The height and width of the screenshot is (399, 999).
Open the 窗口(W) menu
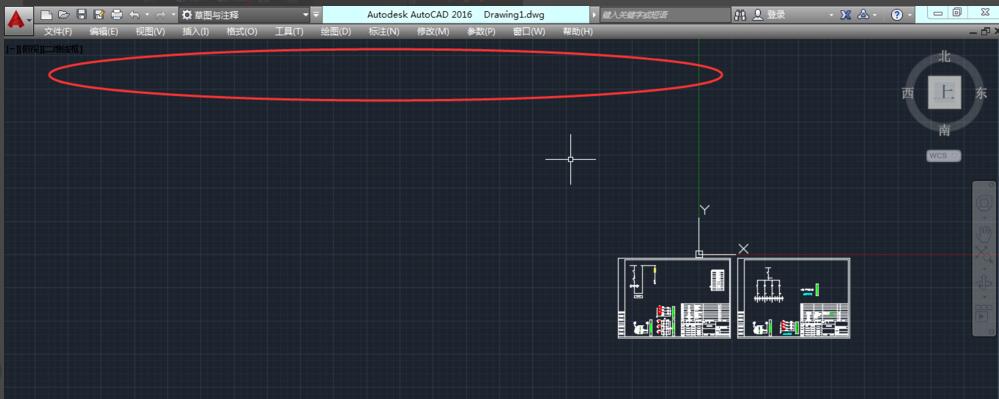[529, 31]
